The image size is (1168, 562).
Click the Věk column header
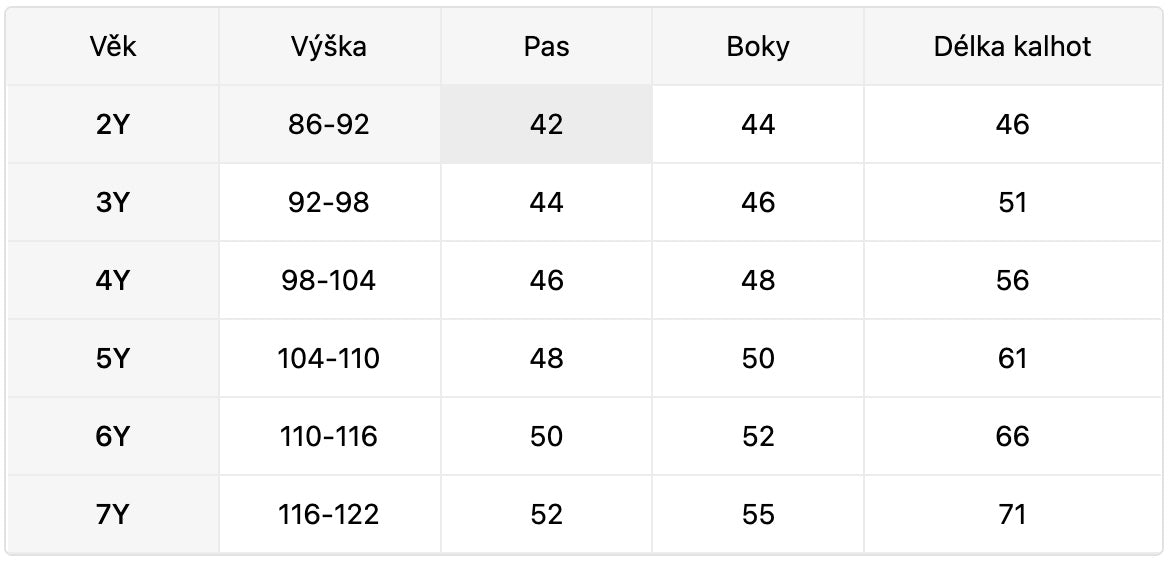point(113,46)
